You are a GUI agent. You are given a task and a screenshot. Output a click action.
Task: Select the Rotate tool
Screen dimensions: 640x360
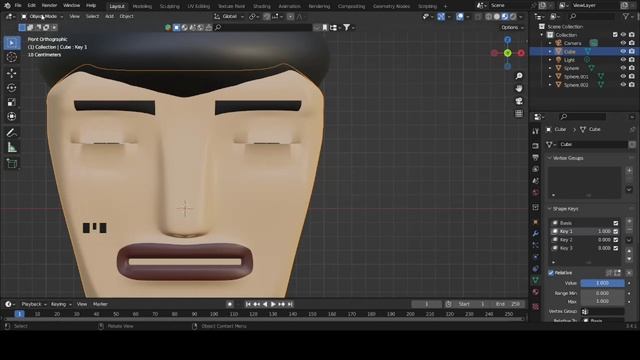click(12, 88)
